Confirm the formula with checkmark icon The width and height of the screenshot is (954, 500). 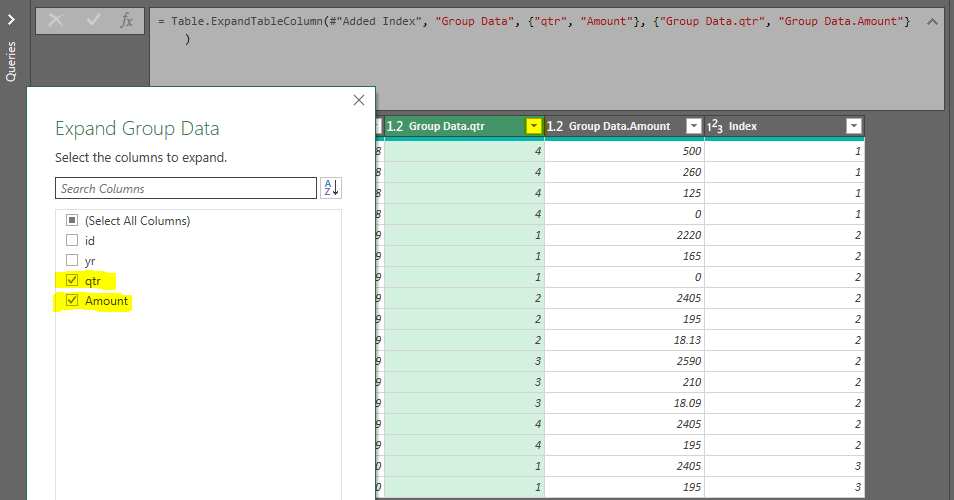pyautogui.click(x=93, y=21)
